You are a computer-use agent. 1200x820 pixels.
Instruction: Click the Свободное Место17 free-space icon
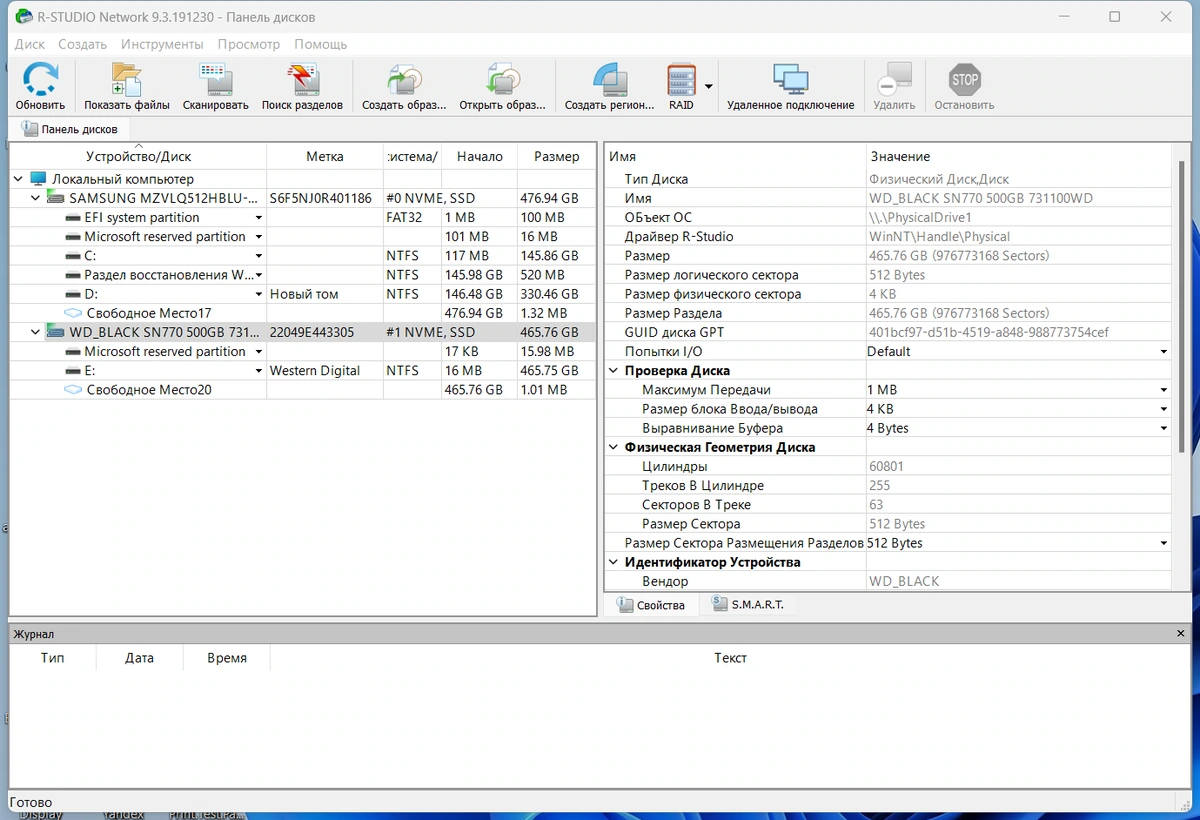72,313
